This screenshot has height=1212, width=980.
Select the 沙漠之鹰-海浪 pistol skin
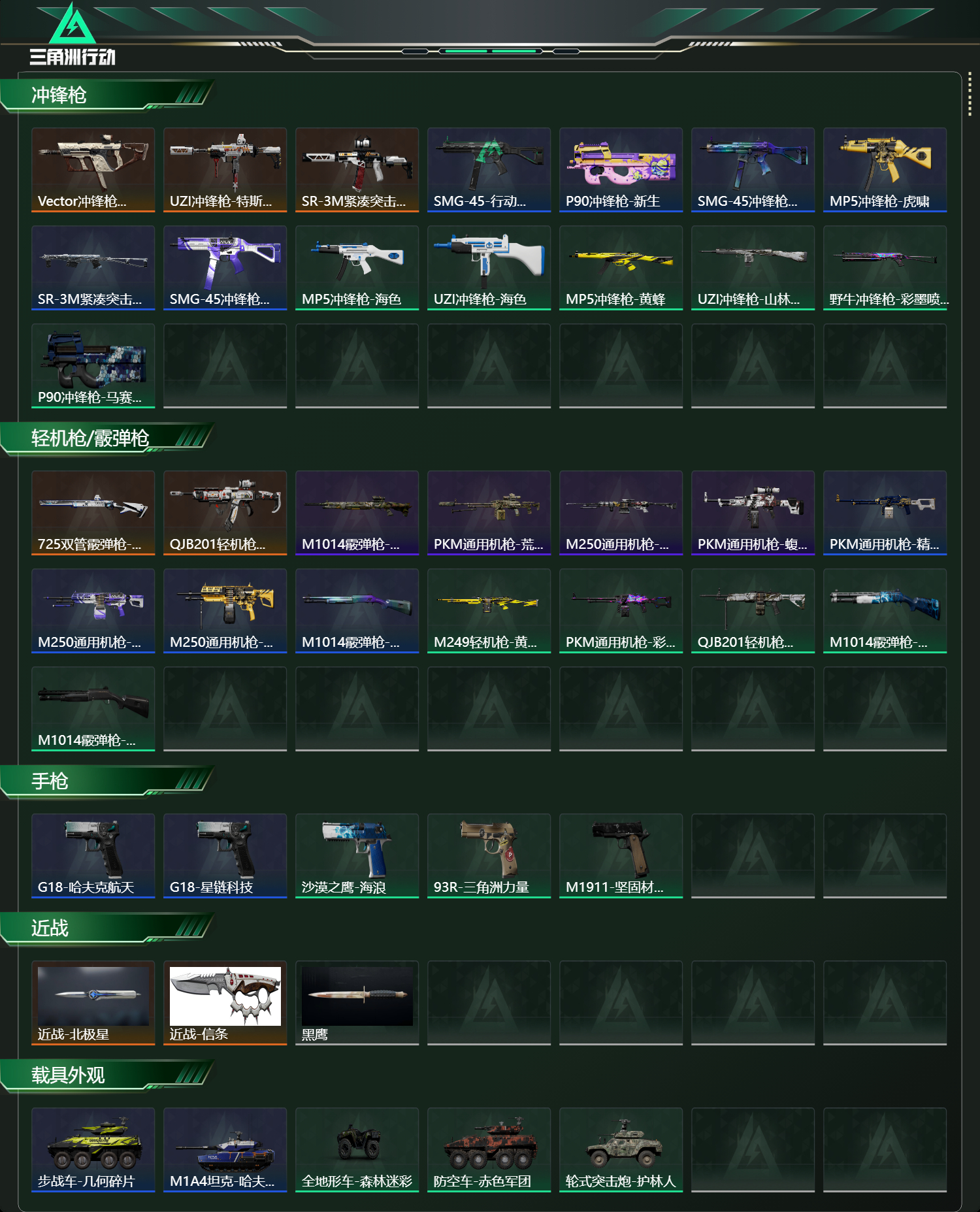[357, 856]
